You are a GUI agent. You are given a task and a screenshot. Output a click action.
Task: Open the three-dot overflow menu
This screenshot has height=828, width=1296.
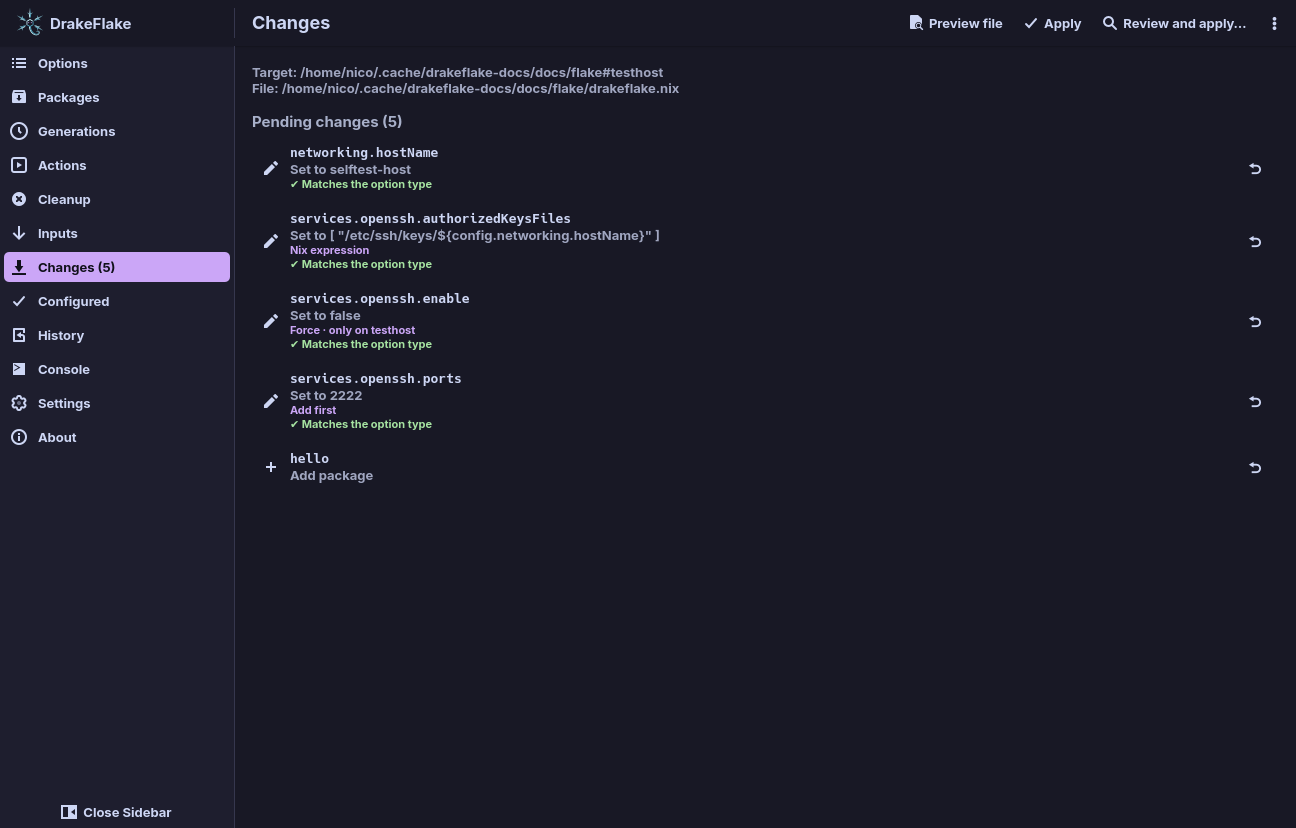(1274, 23)
